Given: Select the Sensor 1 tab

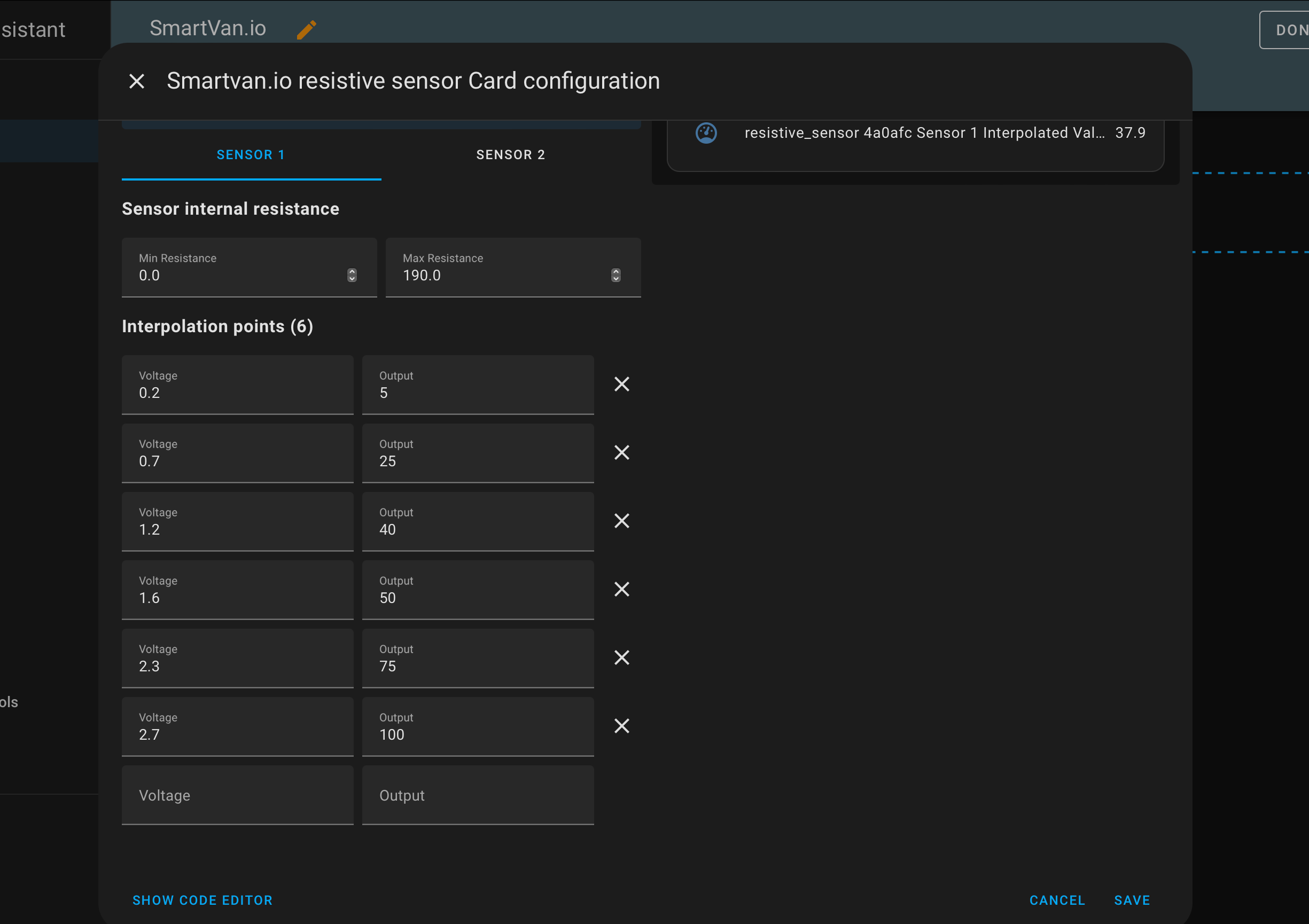Looking at the screenshot, I should (x=251, y=155).
